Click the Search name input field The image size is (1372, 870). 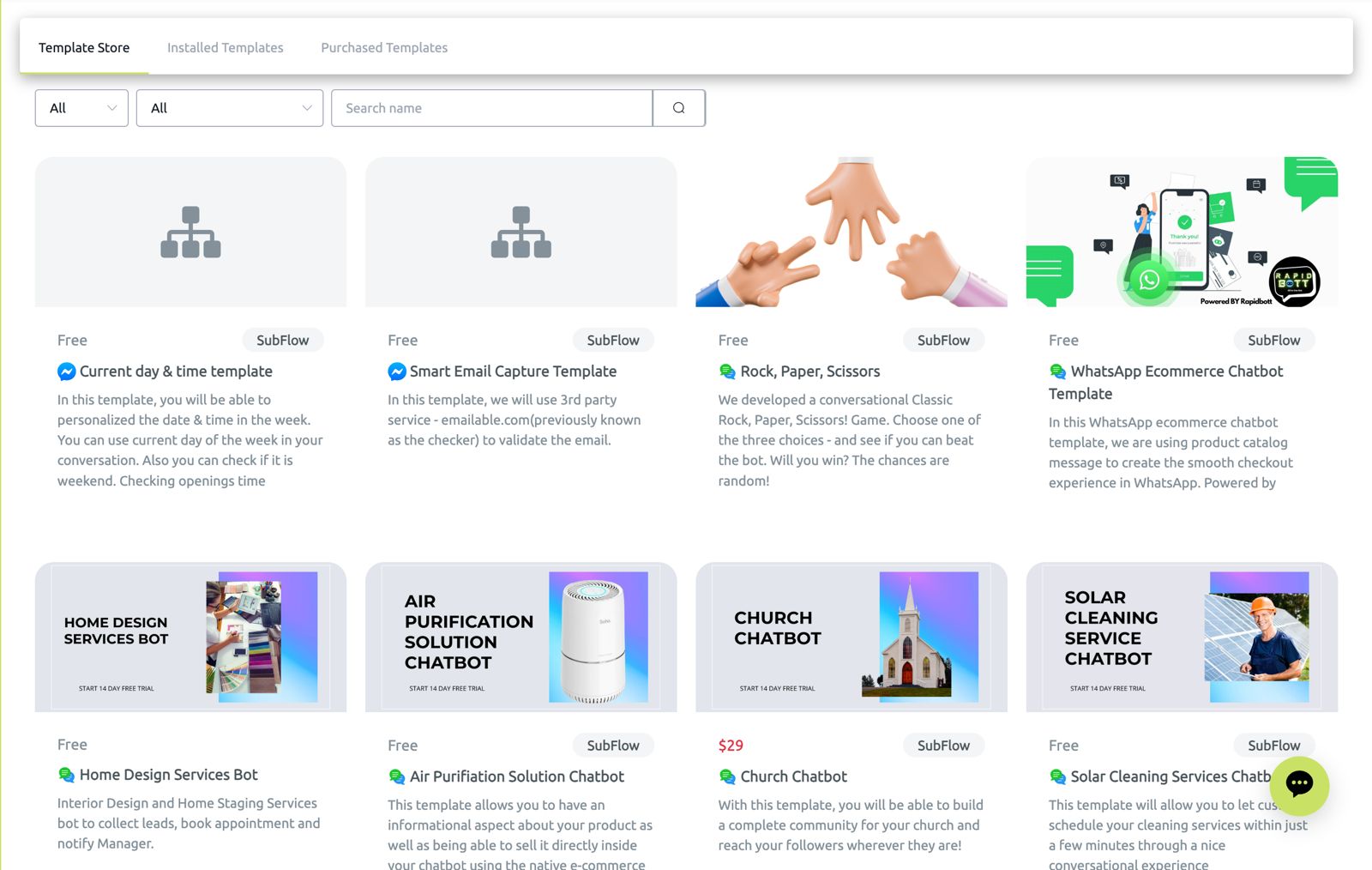491,108
